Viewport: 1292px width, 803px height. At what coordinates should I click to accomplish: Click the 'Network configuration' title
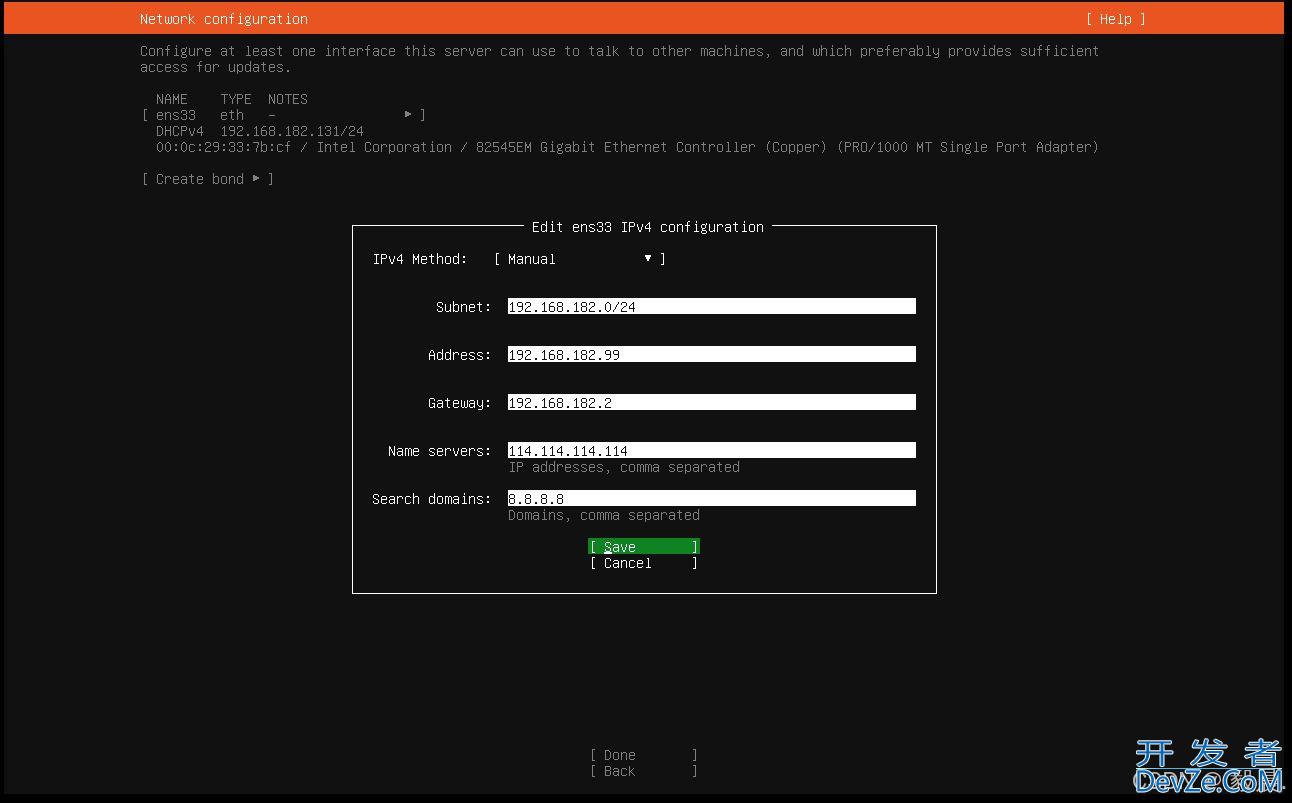point(224,19)
